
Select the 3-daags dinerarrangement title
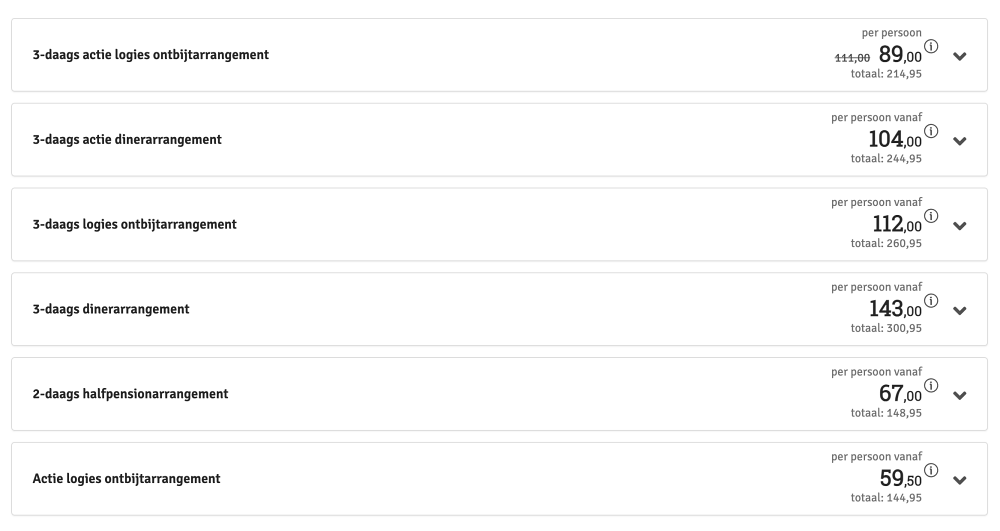pyautogui.click(x=111, y=309)
